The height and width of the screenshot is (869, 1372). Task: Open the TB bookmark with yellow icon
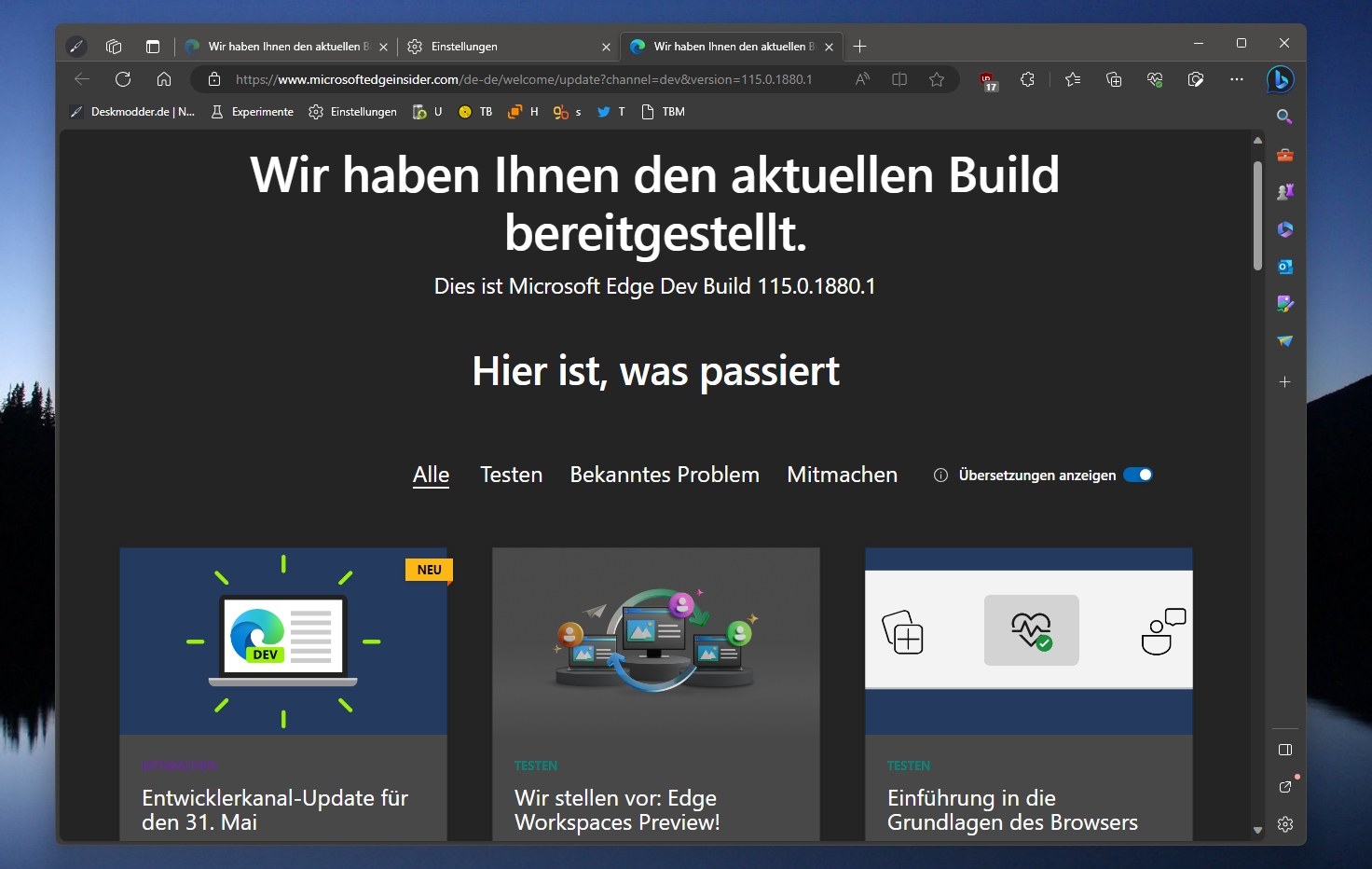pyautogui.click(x=475, y=112)
